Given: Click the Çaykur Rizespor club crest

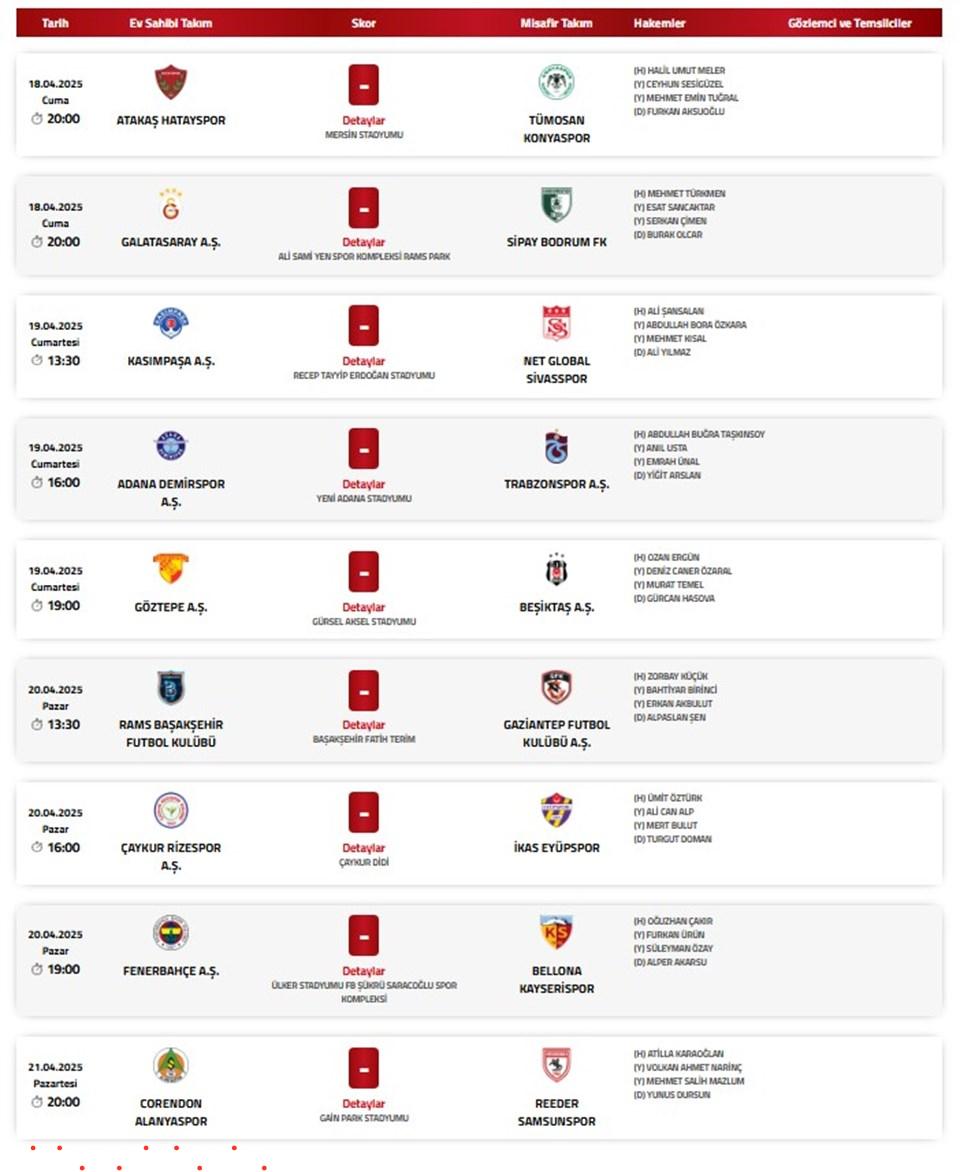Looking at the screenshot, I should 170,810.
